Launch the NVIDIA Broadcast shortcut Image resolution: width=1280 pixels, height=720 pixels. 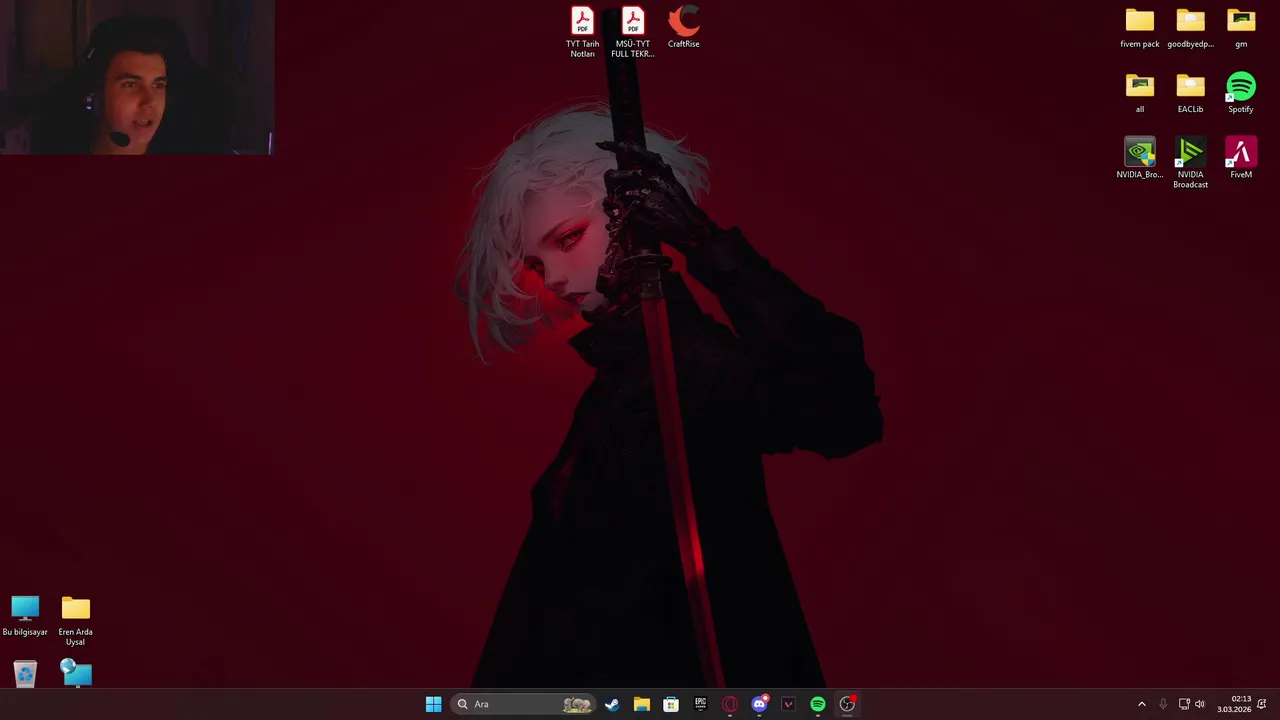[1190, 163]
